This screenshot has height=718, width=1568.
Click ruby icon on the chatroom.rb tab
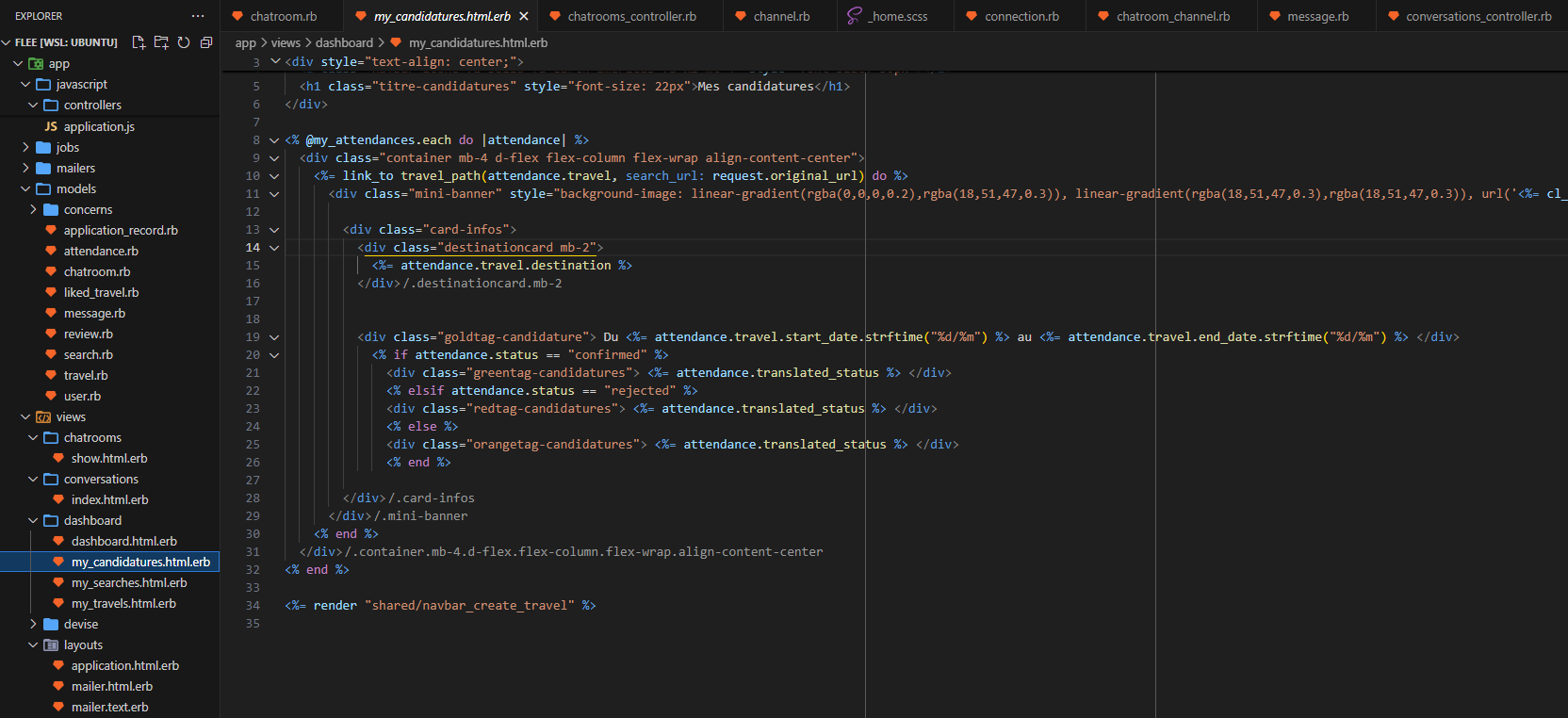click(x=237, y=16)
